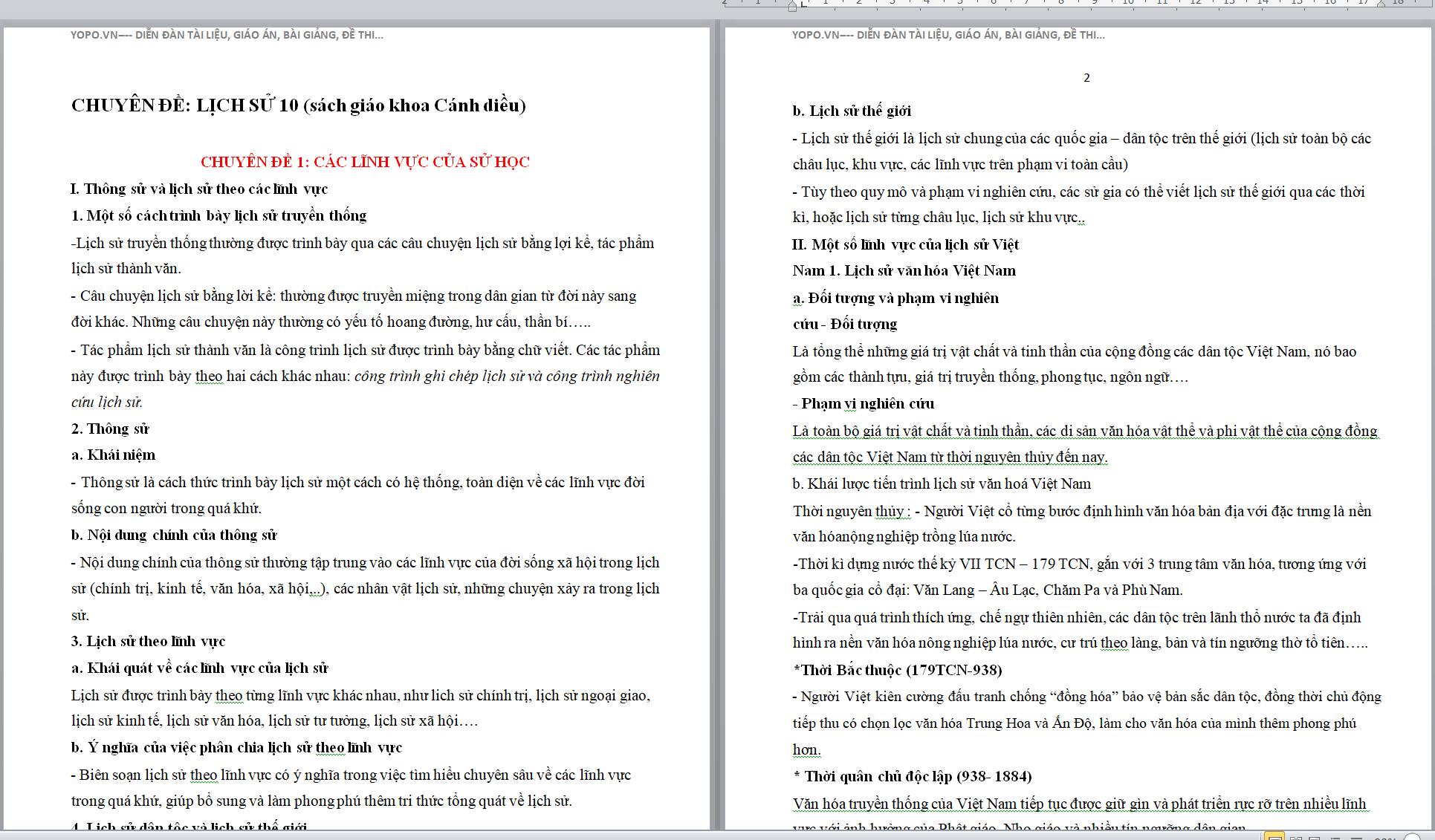
Task: Click heading '* Thời quân chủ độc lập (938- 1884)'
Action: (x=913, y=777)
